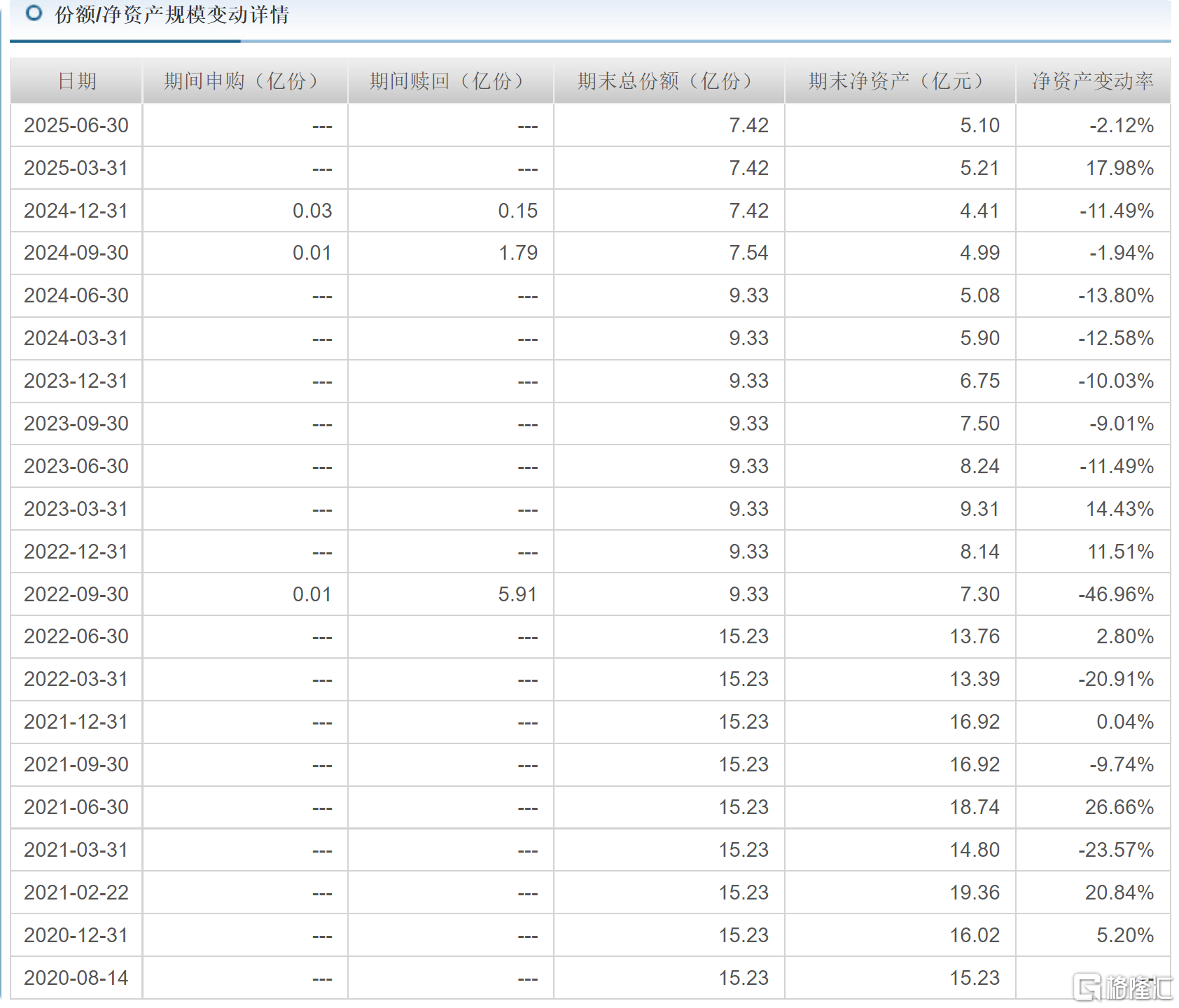The width and height of the screenshot is (1179, 1008).
Task: Select the 2020-12-31 date cell
Action: [76, 935]
